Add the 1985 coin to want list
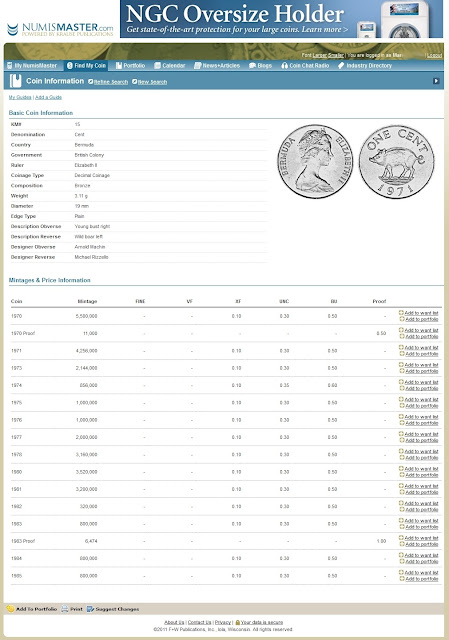 tap(419, 572)
